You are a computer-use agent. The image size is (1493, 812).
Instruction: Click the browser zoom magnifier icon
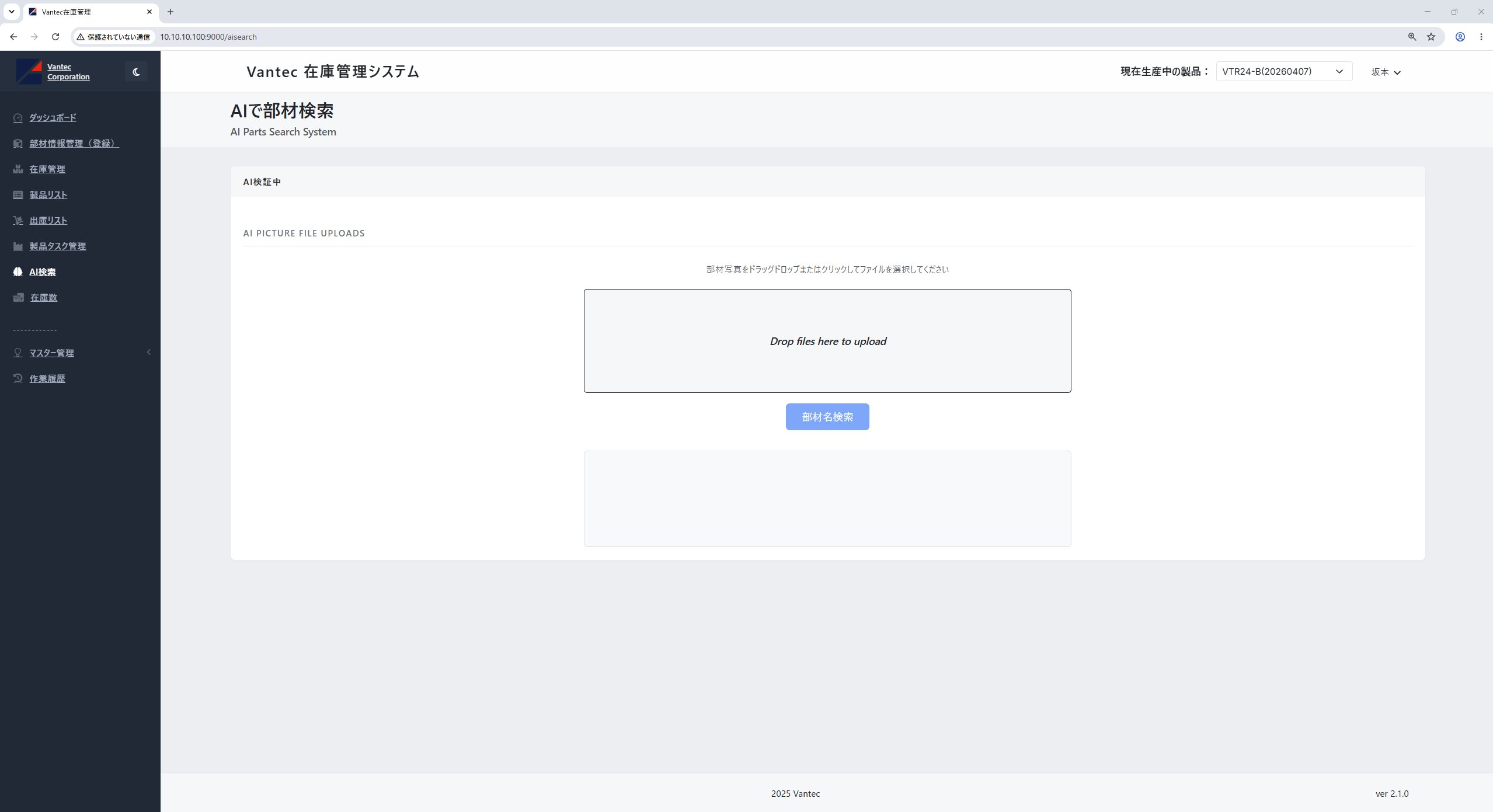(x=1412, y=37)
